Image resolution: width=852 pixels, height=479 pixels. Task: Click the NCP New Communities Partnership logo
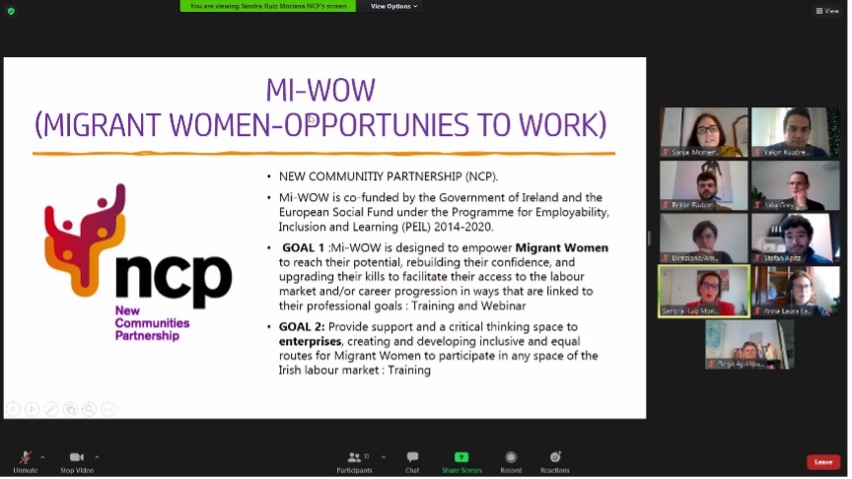tap(139, 263)
